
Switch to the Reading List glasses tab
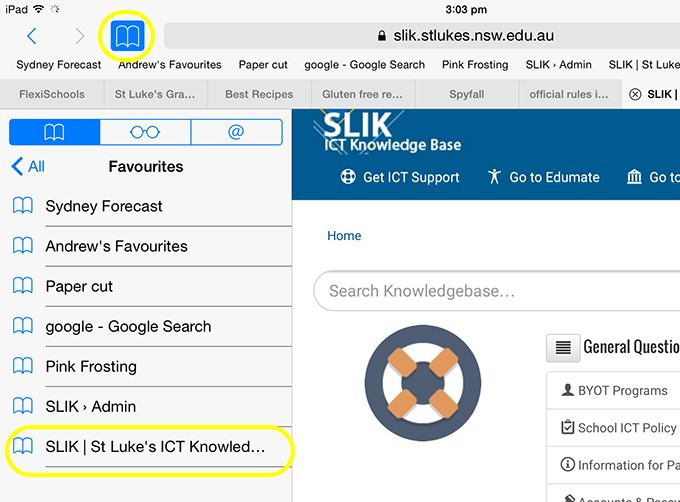tap(145, 132)
